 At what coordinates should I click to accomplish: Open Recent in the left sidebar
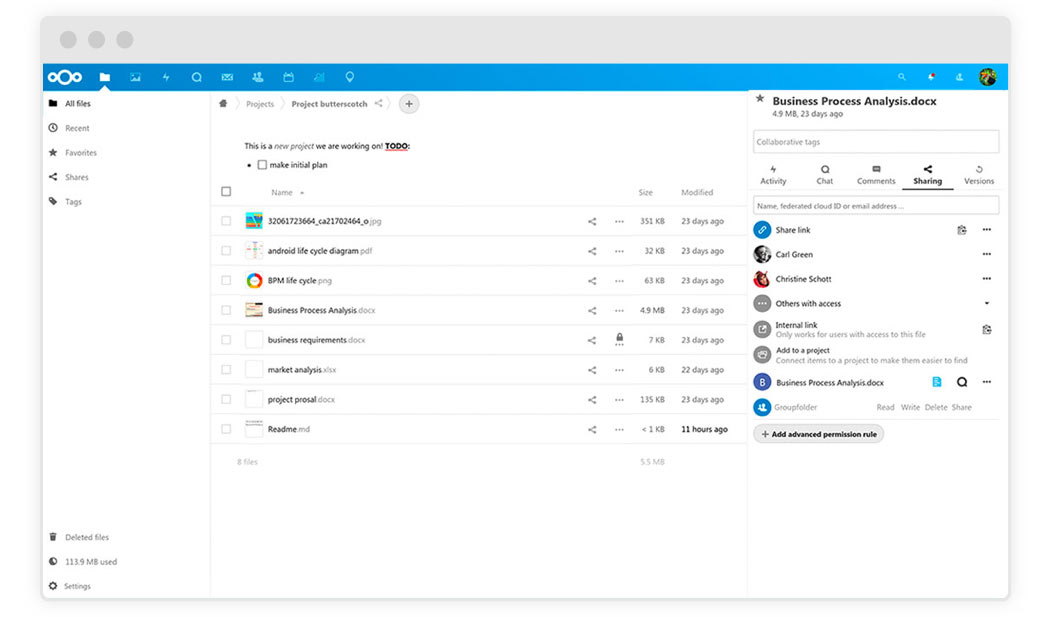point(77,128)
